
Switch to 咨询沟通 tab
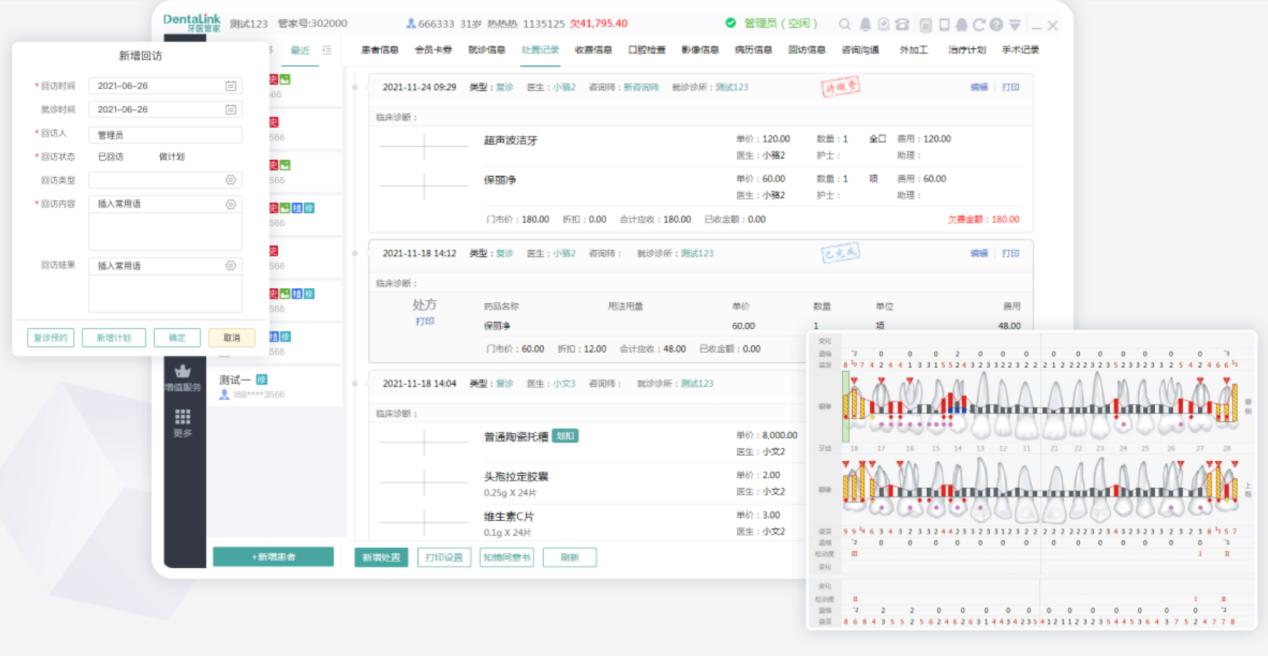860,50
